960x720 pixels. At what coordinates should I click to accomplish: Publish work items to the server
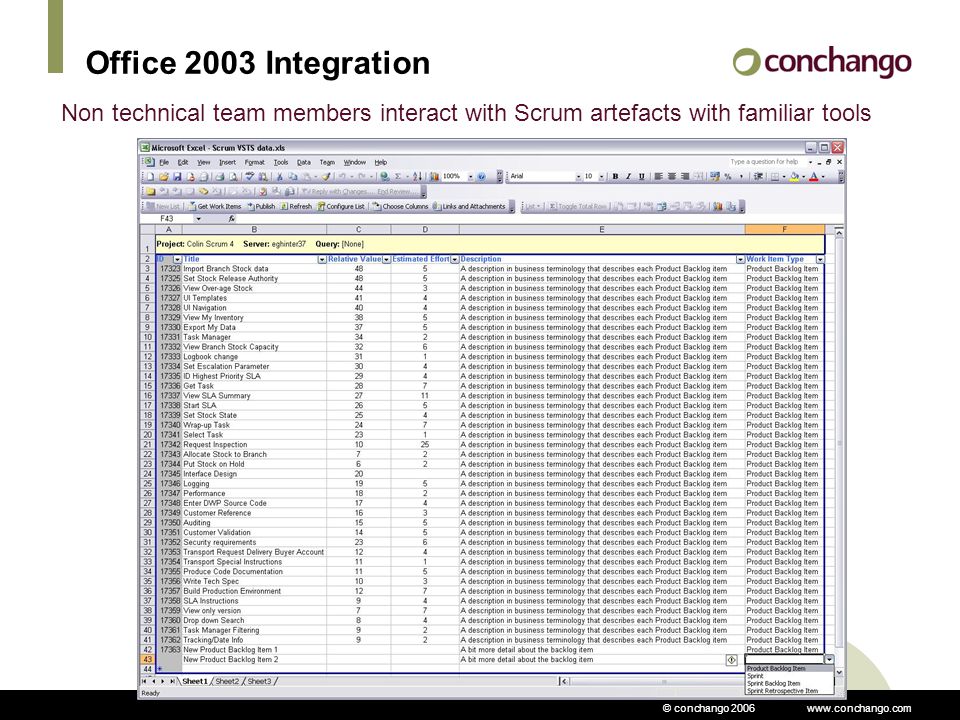pyautogui.click(x=261, y=206)
